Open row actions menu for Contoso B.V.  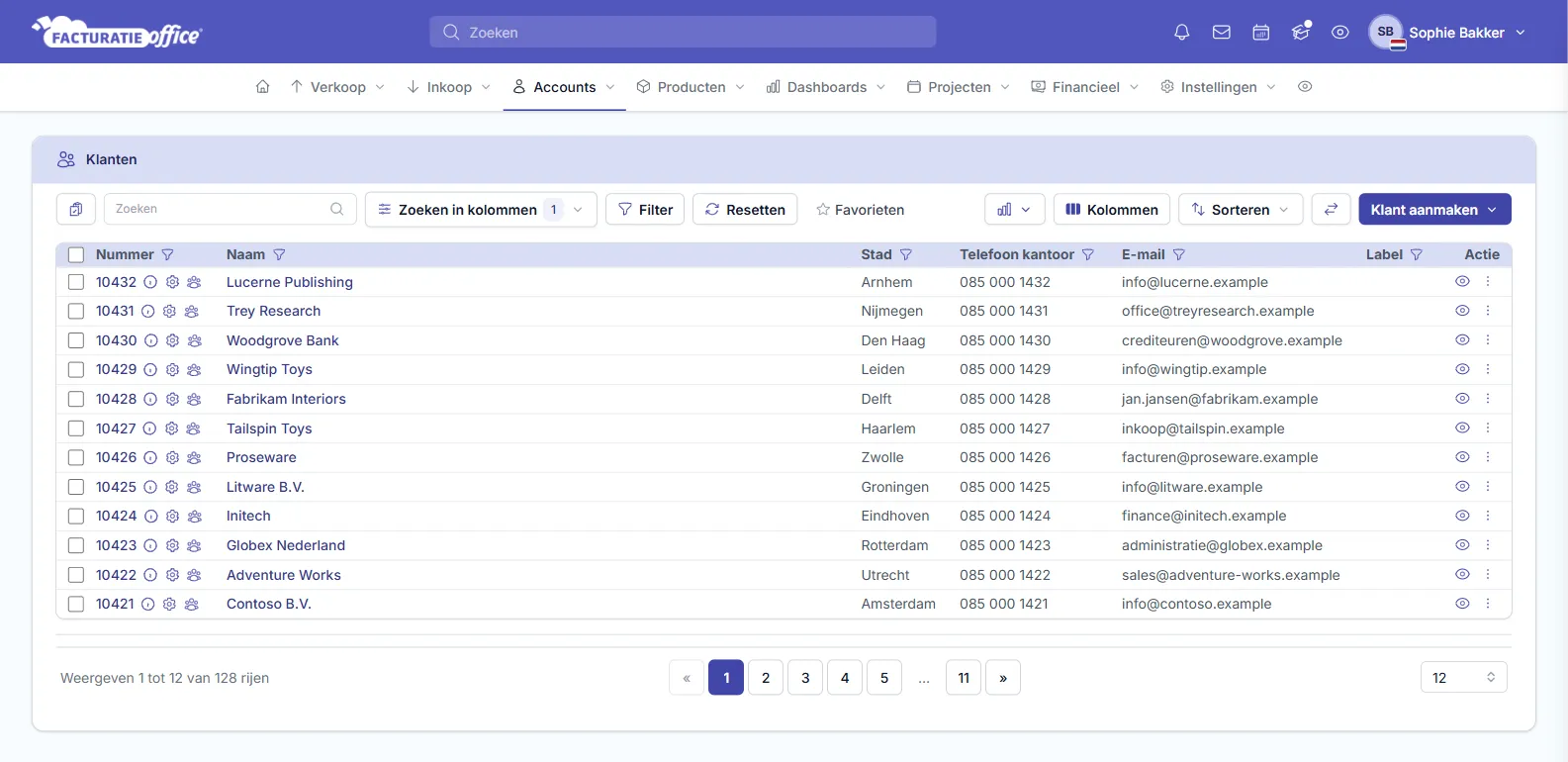pyautogui.click(x=1488, y=604)
